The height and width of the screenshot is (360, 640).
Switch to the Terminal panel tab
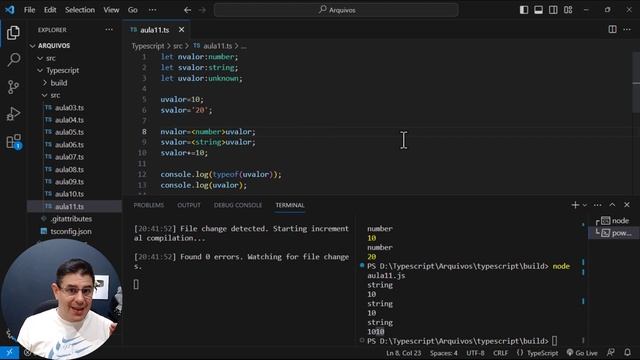click(x=290, y=205)
